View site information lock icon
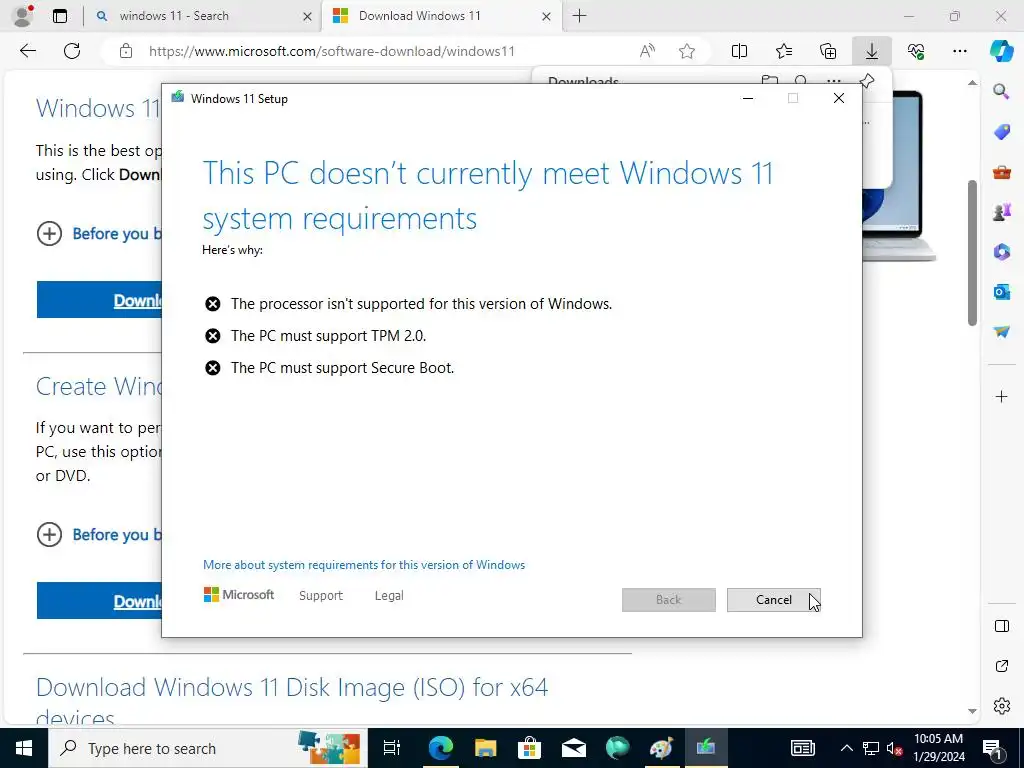Viewport: 1024px width, 768px height. pos(126,51)
